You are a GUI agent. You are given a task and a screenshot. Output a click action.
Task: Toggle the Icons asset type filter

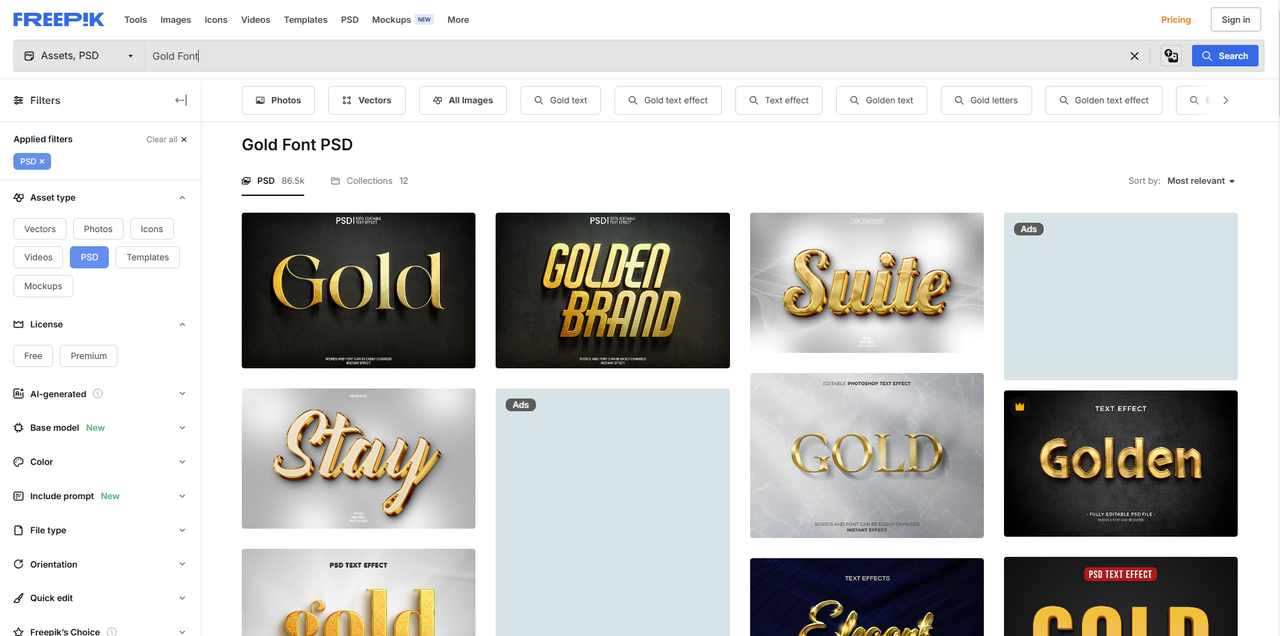pyautogui.click(x=152, y=229)
